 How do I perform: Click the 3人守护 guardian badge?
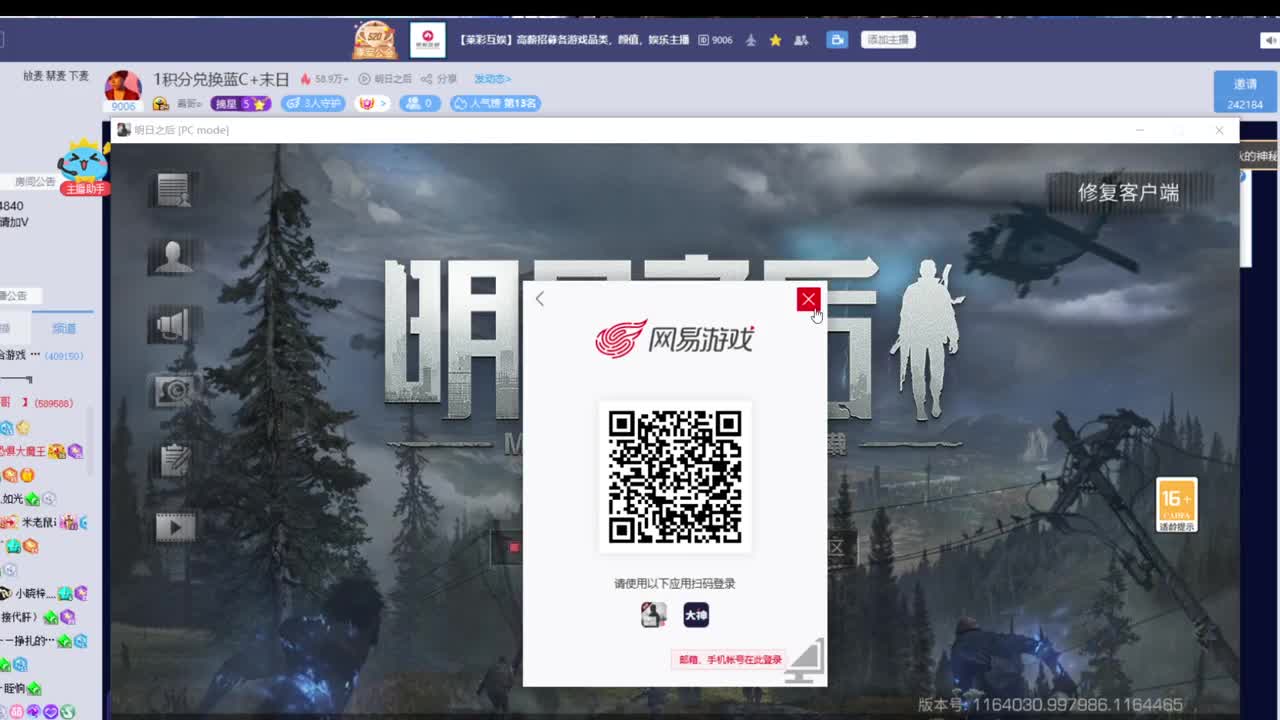[313, 103]
